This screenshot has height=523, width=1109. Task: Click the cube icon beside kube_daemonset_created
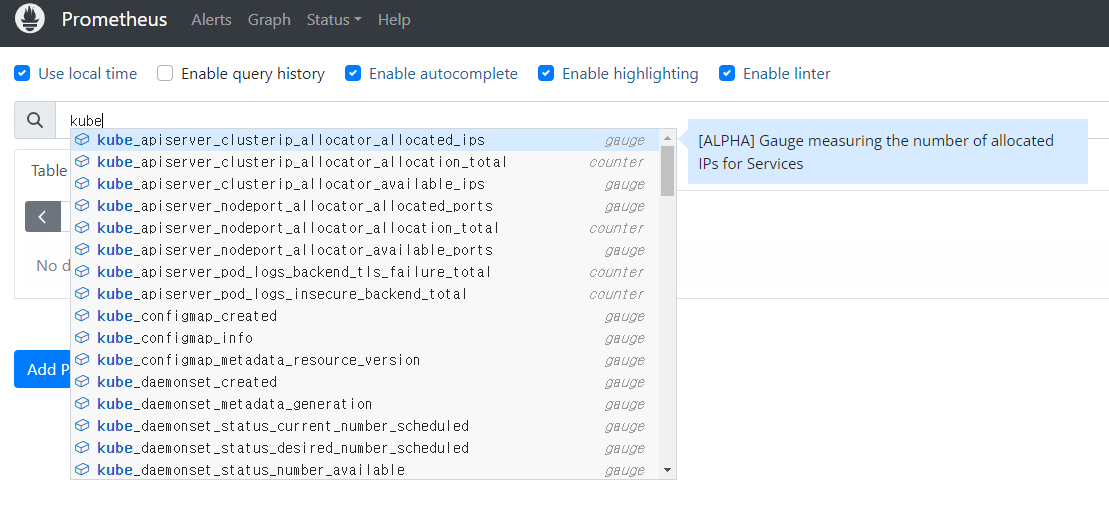[82, 382]
